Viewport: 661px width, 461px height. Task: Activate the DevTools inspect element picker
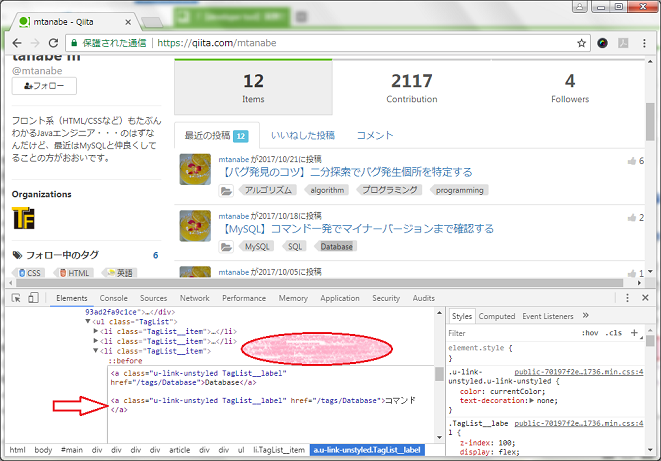16,298
